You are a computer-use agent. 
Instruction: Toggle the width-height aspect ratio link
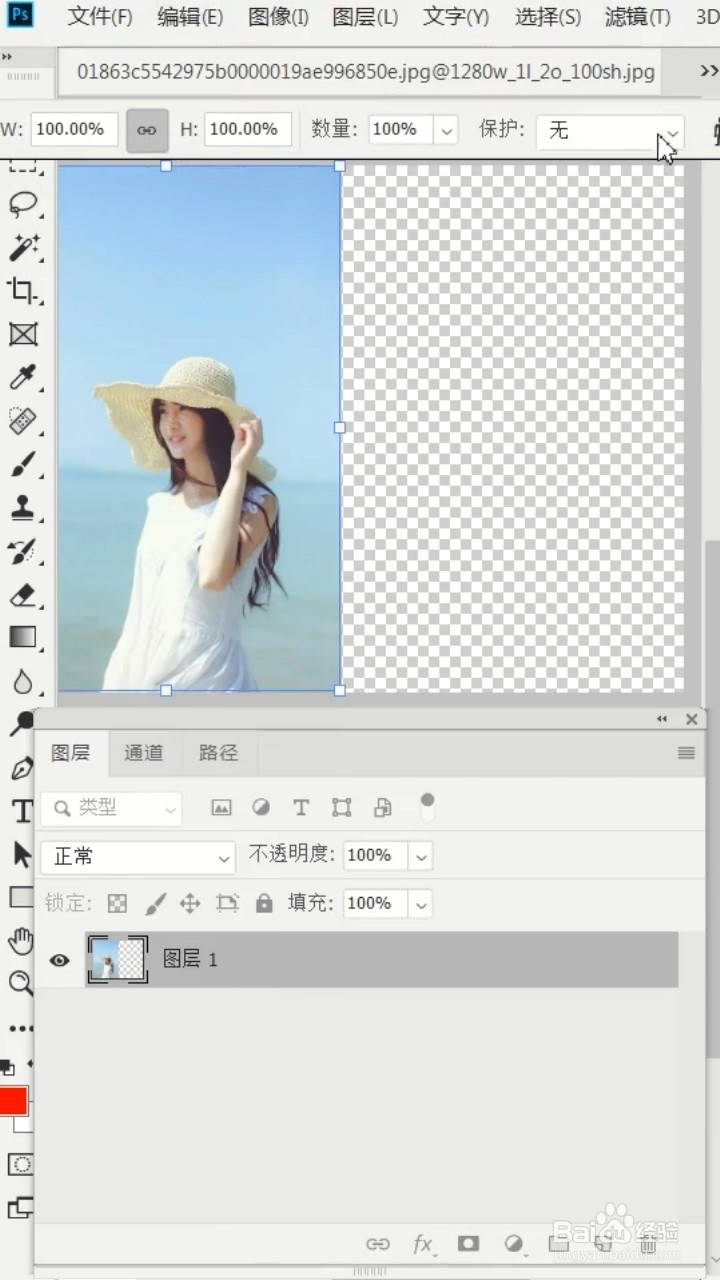(147, 130)
